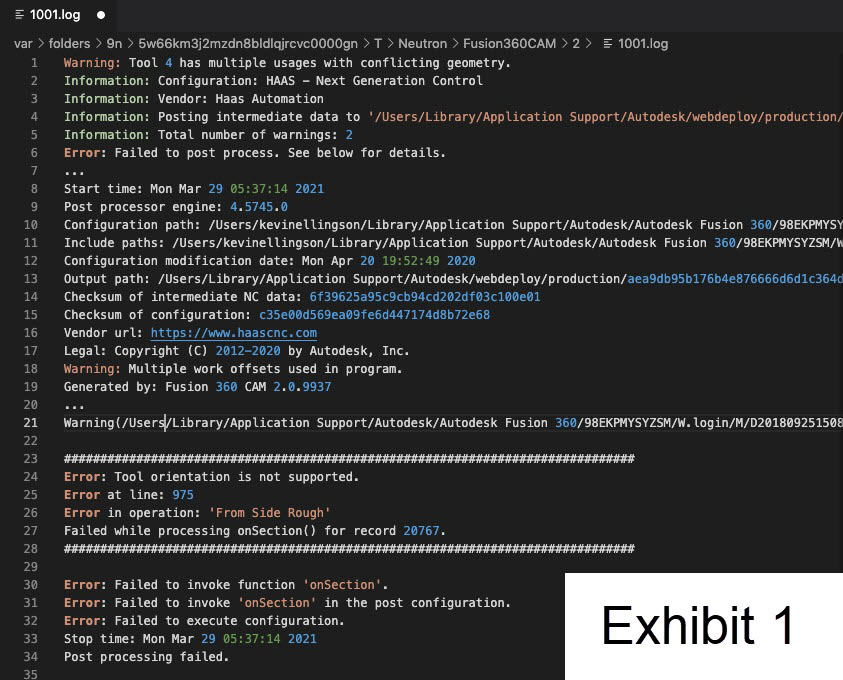Select the 'T' breadcrumb folder
The height and width of the screenshot is (680, 843).
378,44
